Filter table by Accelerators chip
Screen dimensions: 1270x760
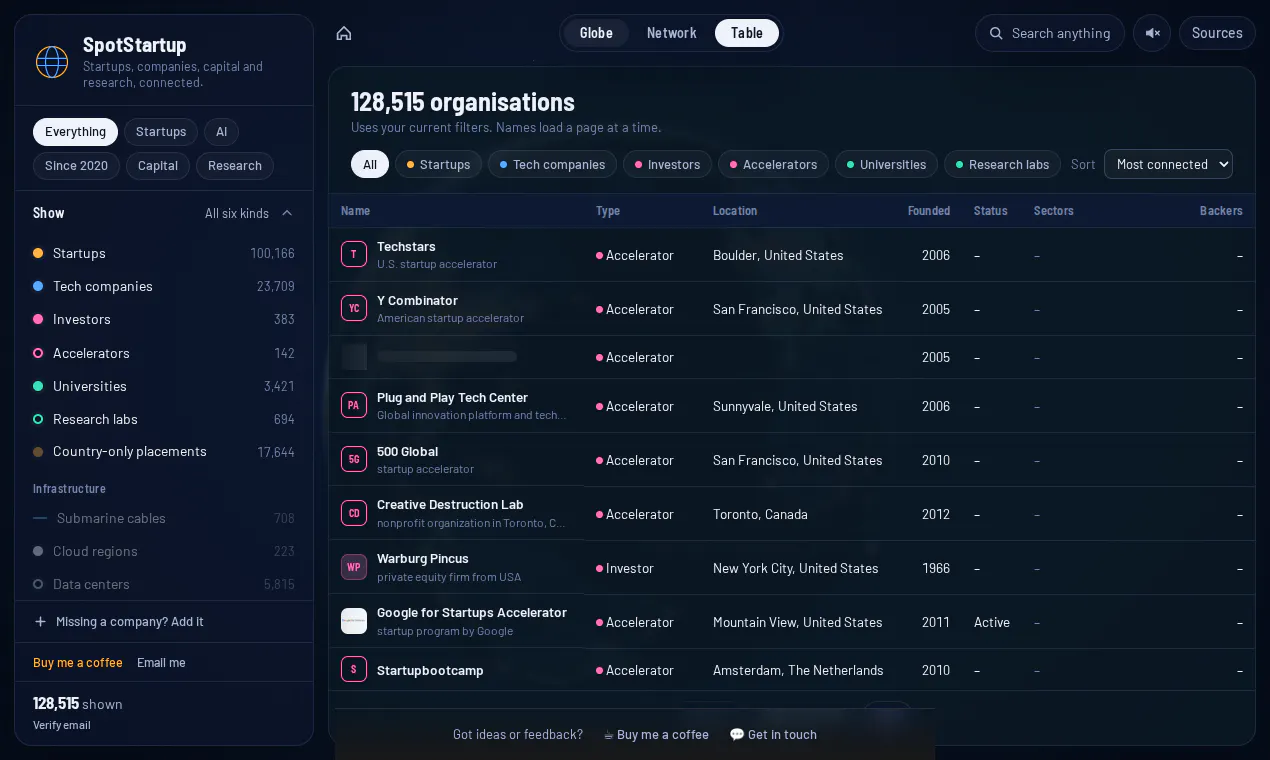774,164
